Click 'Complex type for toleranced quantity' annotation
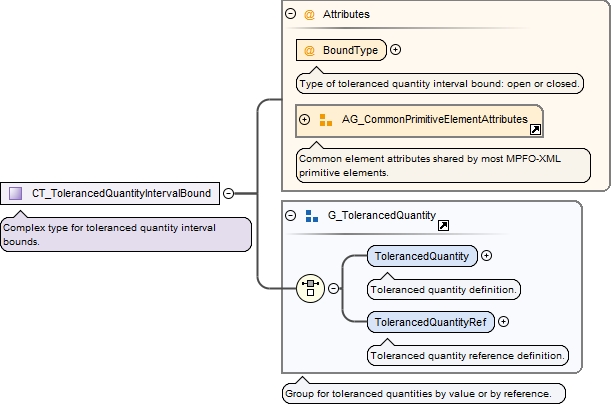This screenshot has width=612, height=407. (126, 235)
